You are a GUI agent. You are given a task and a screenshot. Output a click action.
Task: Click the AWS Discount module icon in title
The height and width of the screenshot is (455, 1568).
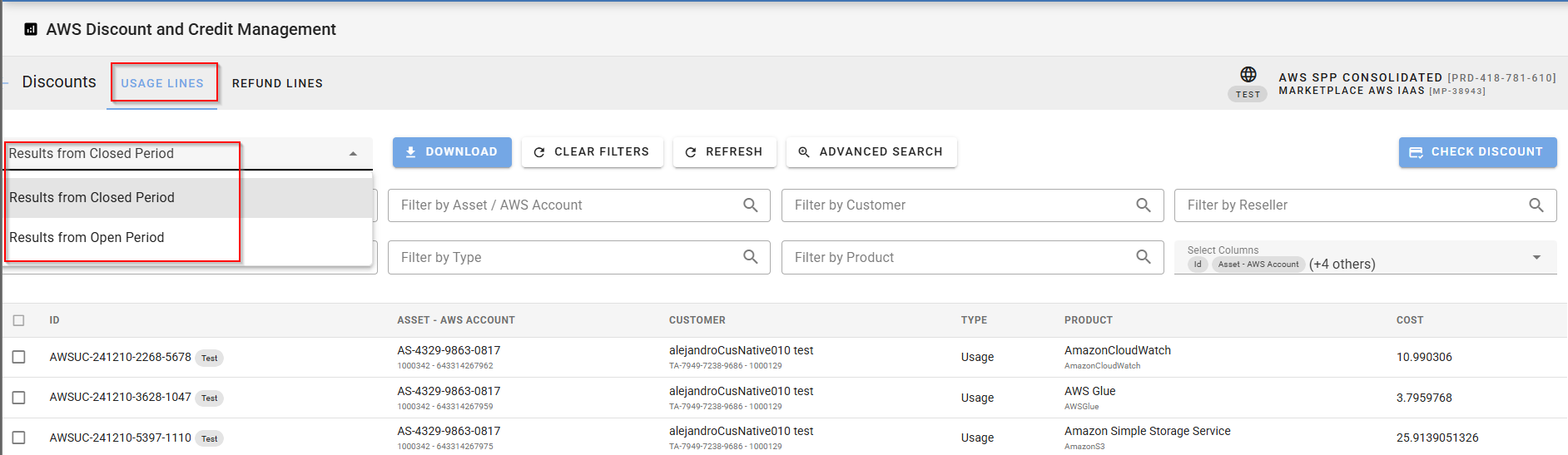(31, 29)
